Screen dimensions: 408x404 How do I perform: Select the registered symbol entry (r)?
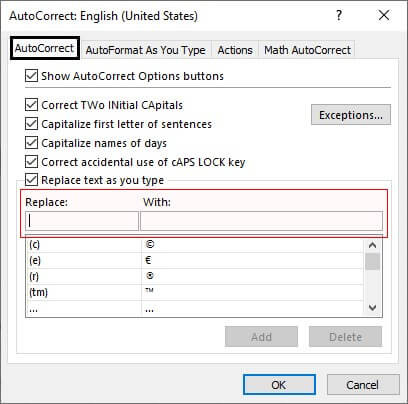coord(194,276)
